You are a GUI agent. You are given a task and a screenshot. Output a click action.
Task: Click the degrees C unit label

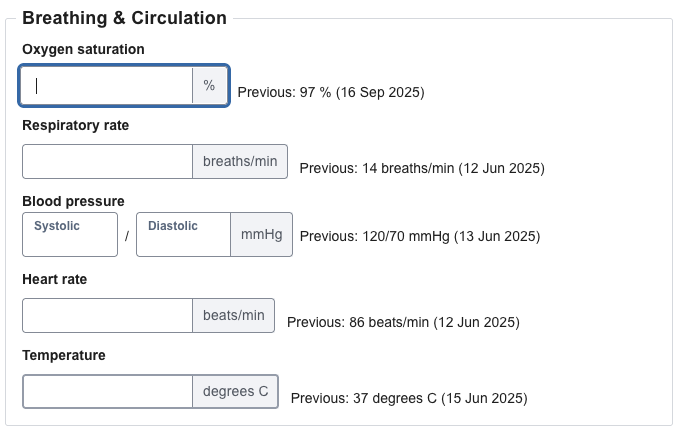(235, 391)
